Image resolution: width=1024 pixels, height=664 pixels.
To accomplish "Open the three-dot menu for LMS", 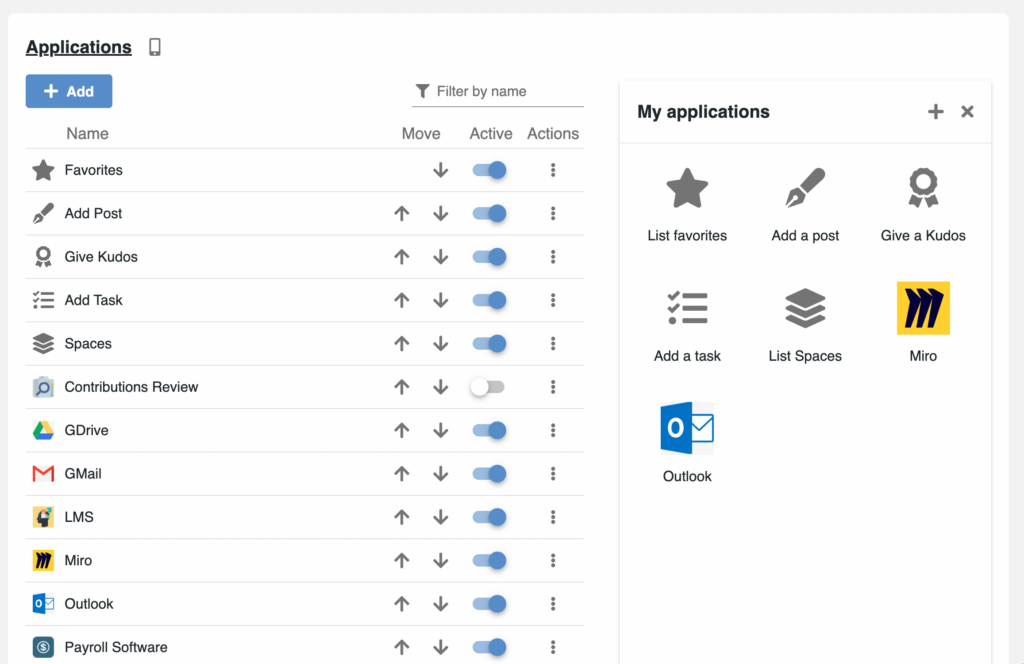I will [553, 517].
